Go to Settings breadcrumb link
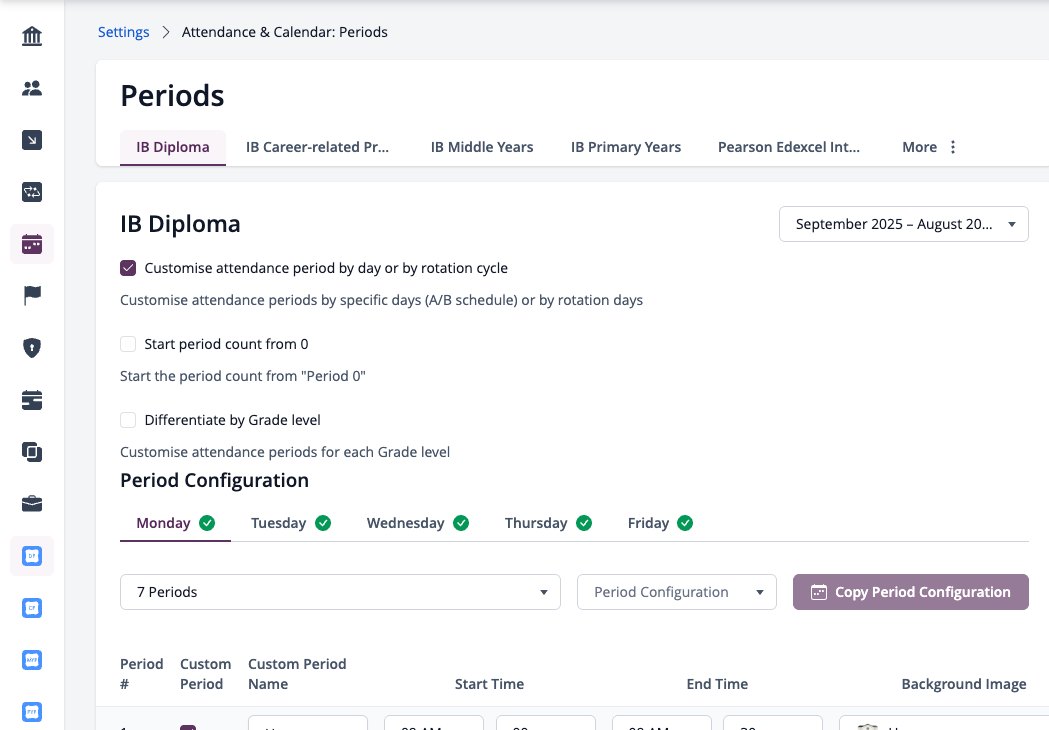Screen dimensions: 1049x730 [124, 32]
